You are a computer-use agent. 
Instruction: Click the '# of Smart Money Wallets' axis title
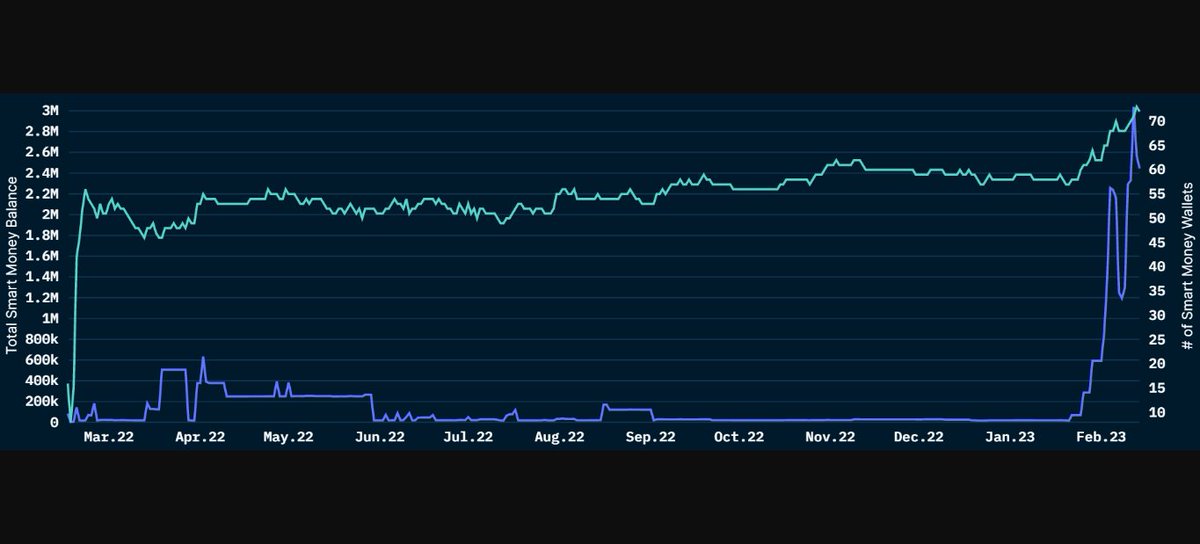click(1187, 265)
